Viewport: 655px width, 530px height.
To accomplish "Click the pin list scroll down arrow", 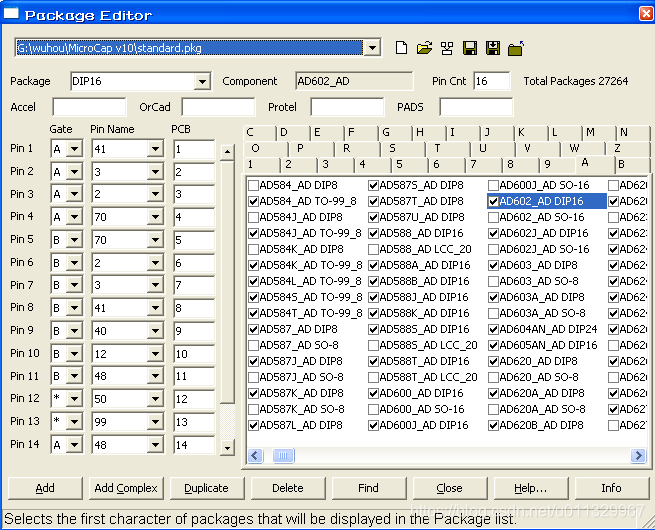I will [227, 448].
